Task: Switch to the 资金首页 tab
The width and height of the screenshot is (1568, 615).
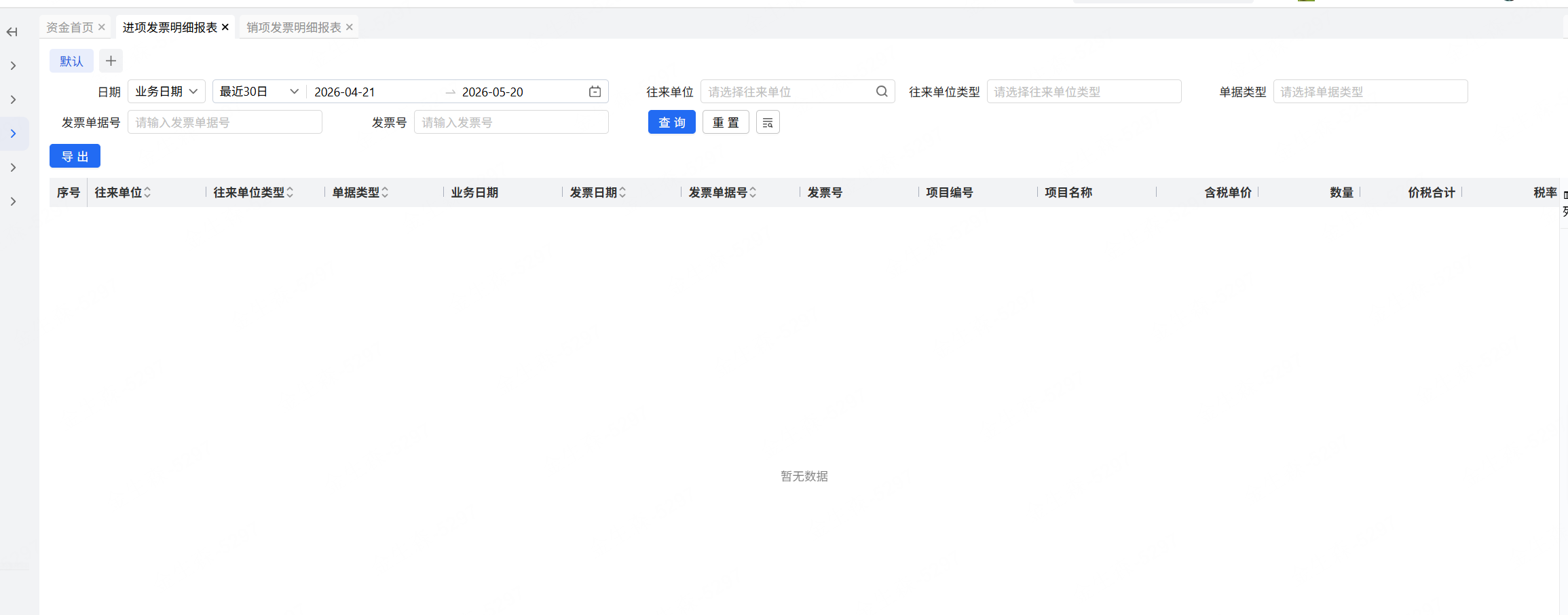Action: [70, 27]
